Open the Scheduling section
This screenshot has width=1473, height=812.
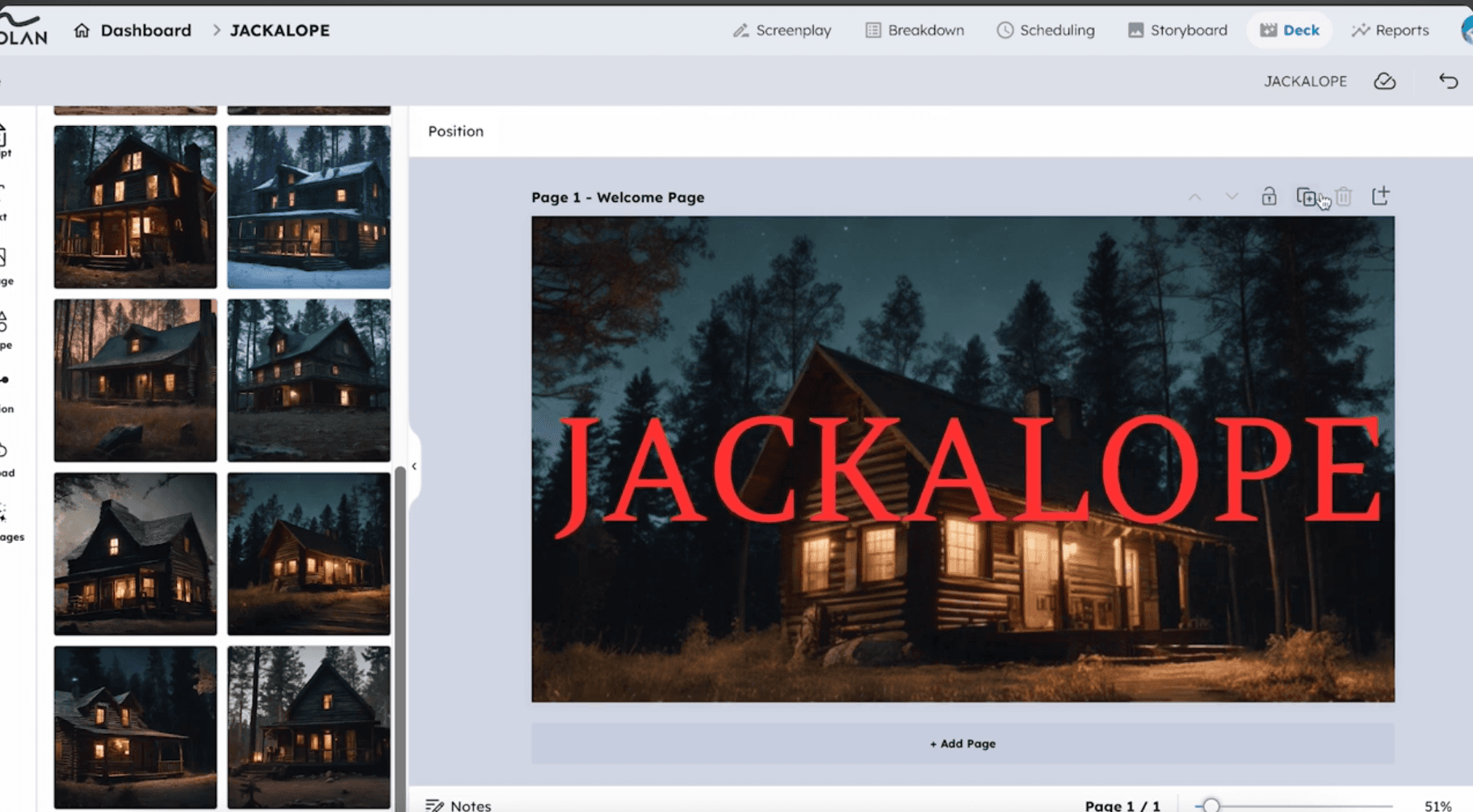(x=1045, y=30)
